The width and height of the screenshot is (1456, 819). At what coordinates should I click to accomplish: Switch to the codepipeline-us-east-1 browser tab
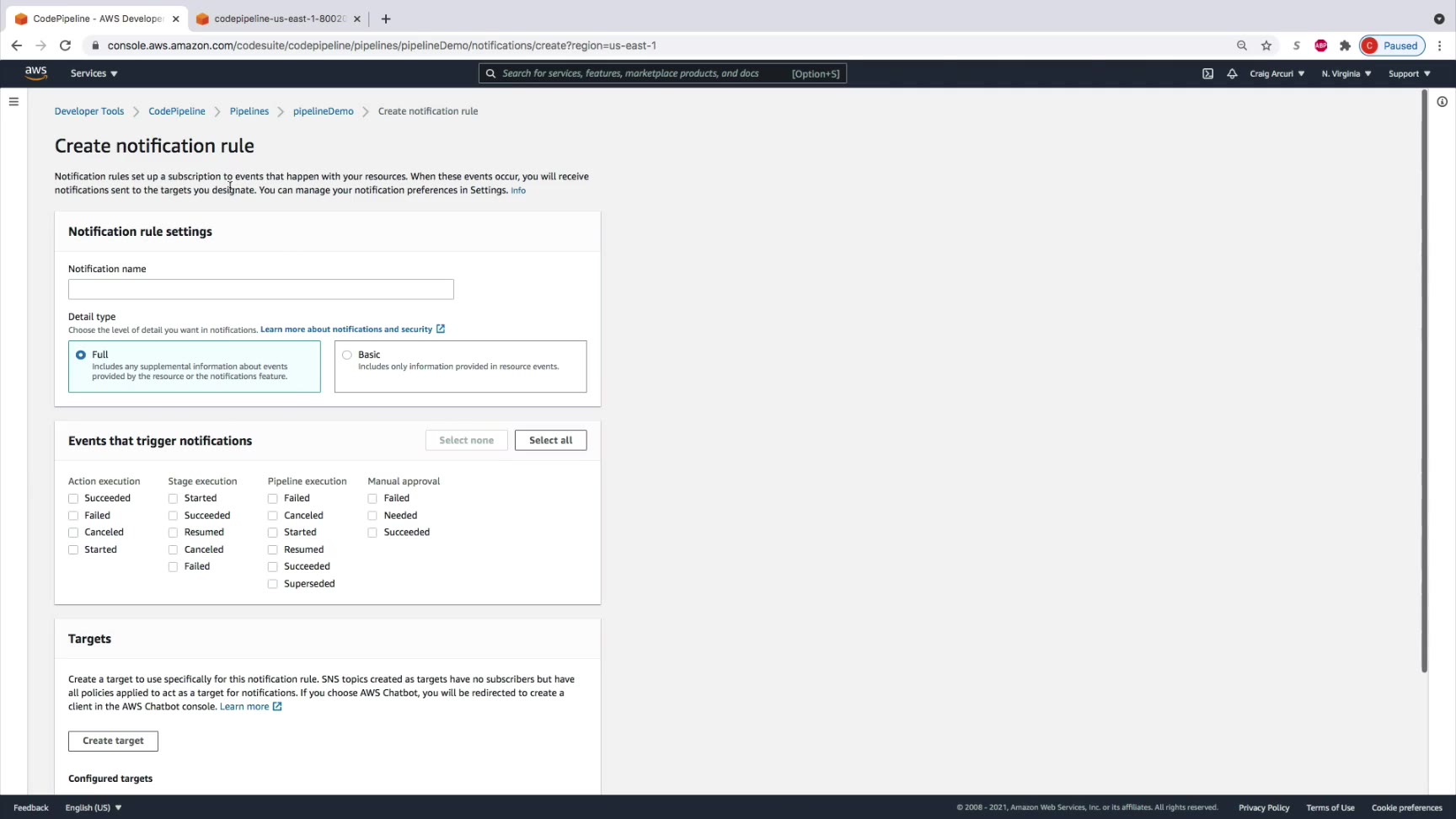[x=277, y=19]
